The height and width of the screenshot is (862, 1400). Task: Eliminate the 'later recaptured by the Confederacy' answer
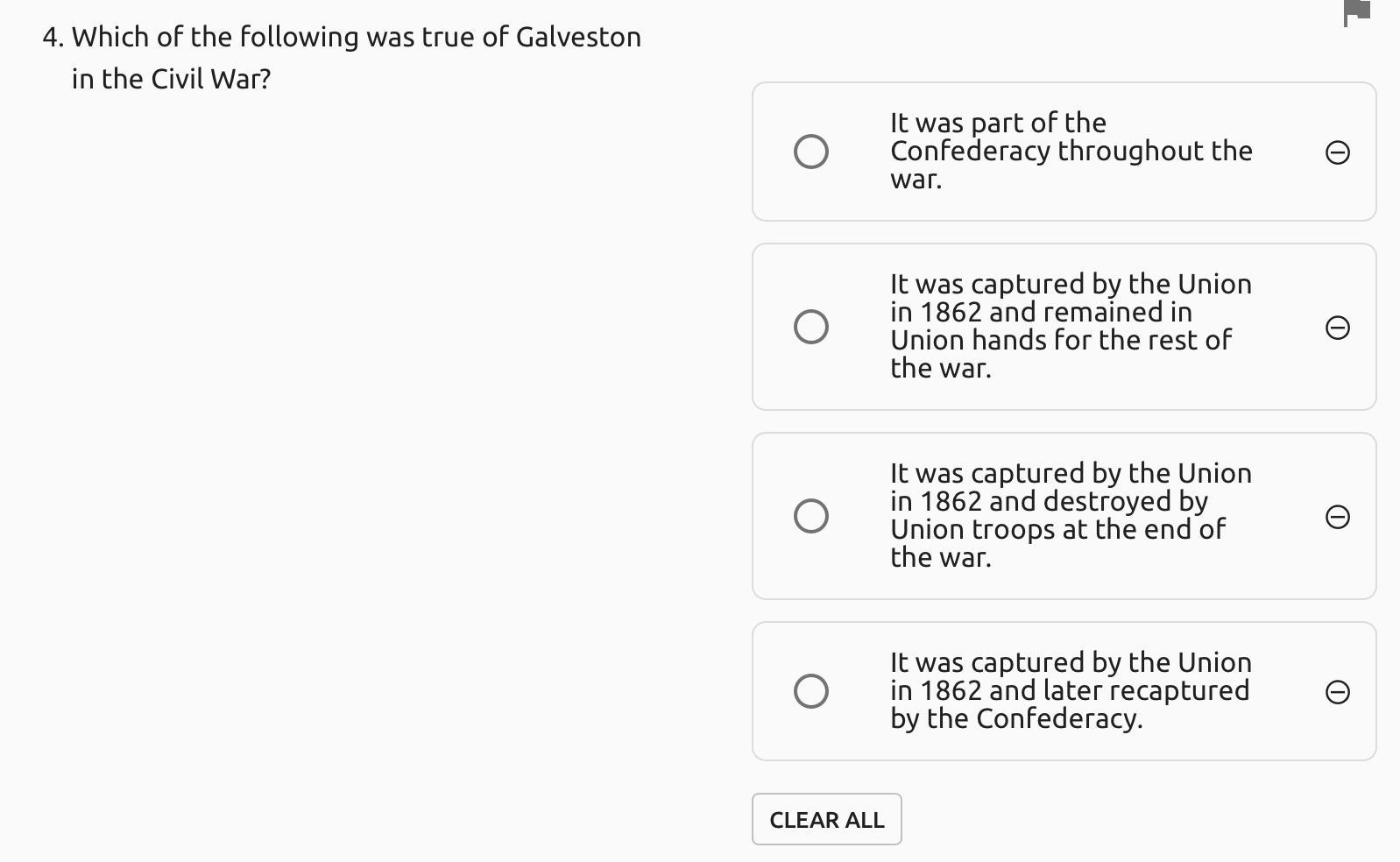[x=1337, y=692]
